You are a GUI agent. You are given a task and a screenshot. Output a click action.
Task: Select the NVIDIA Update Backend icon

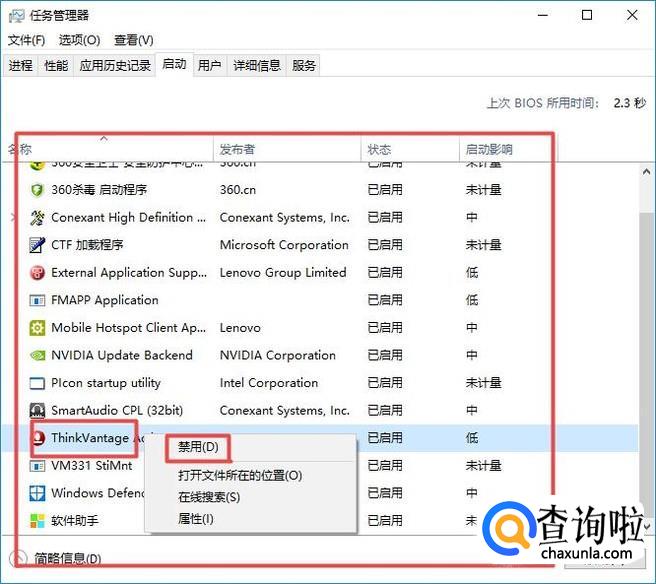point(37,355)
